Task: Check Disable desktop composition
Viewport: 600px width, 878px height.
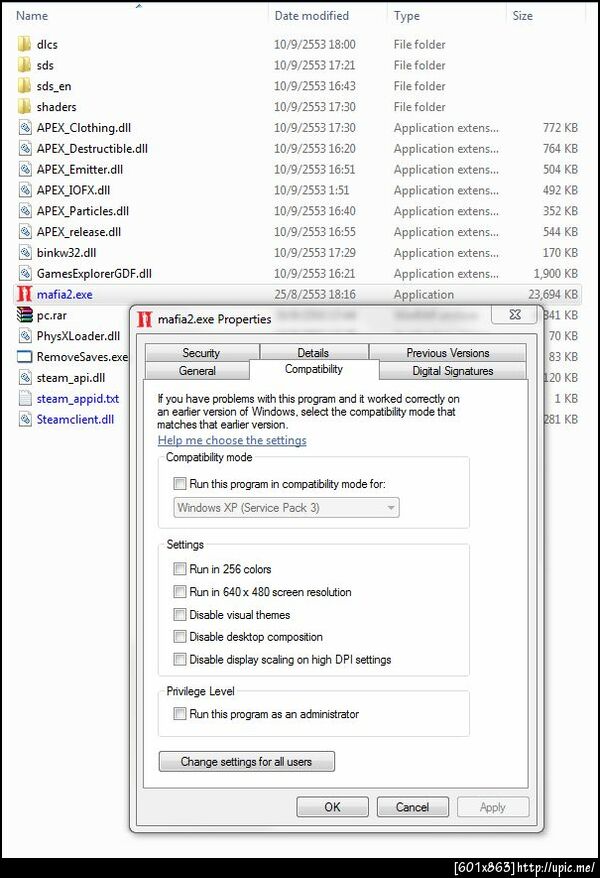Action: pos(180,637)
